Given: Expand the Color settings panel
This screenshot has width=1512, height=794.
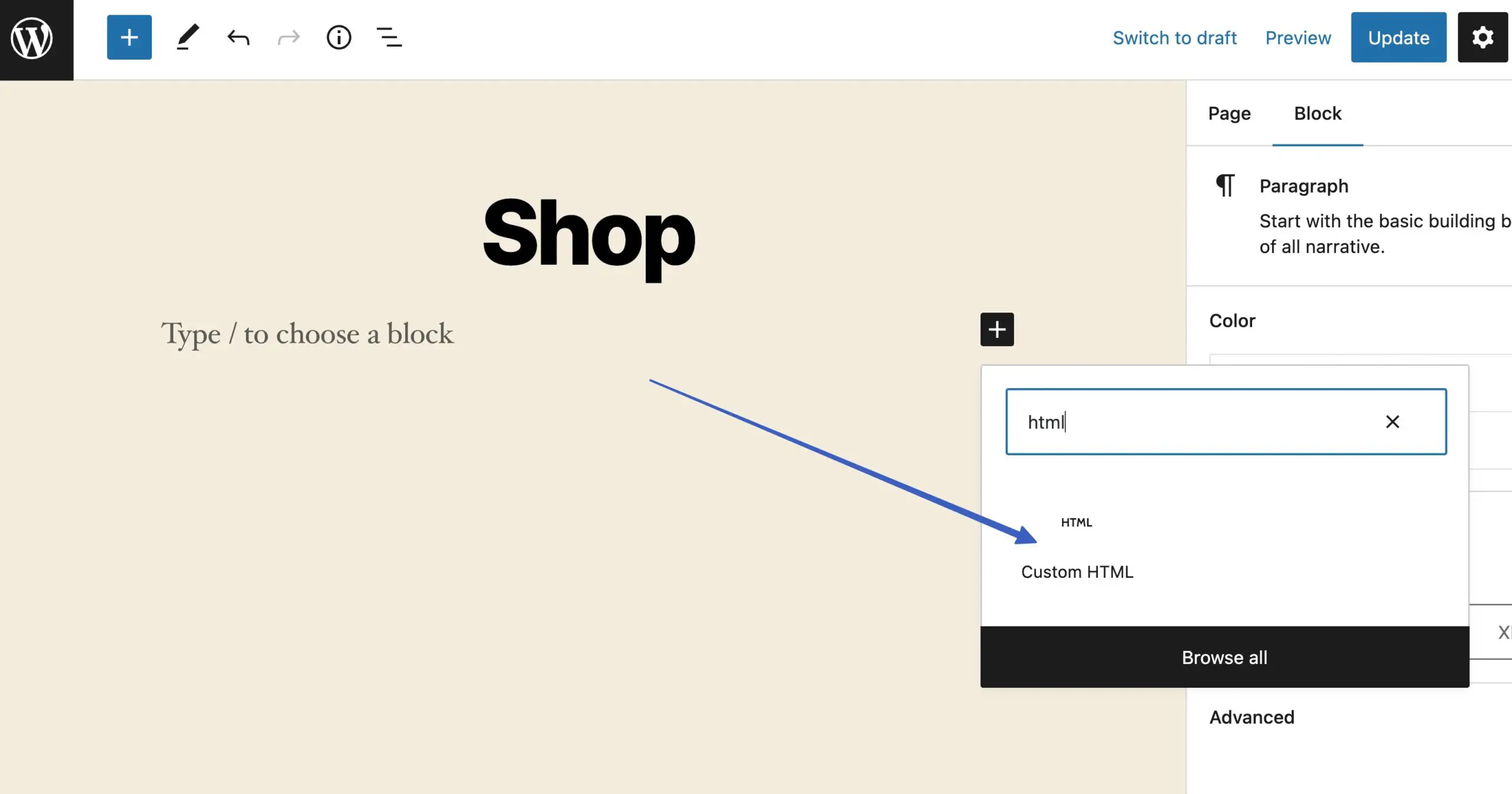Looking at the screenshot, I should [x=1232, y=320].
